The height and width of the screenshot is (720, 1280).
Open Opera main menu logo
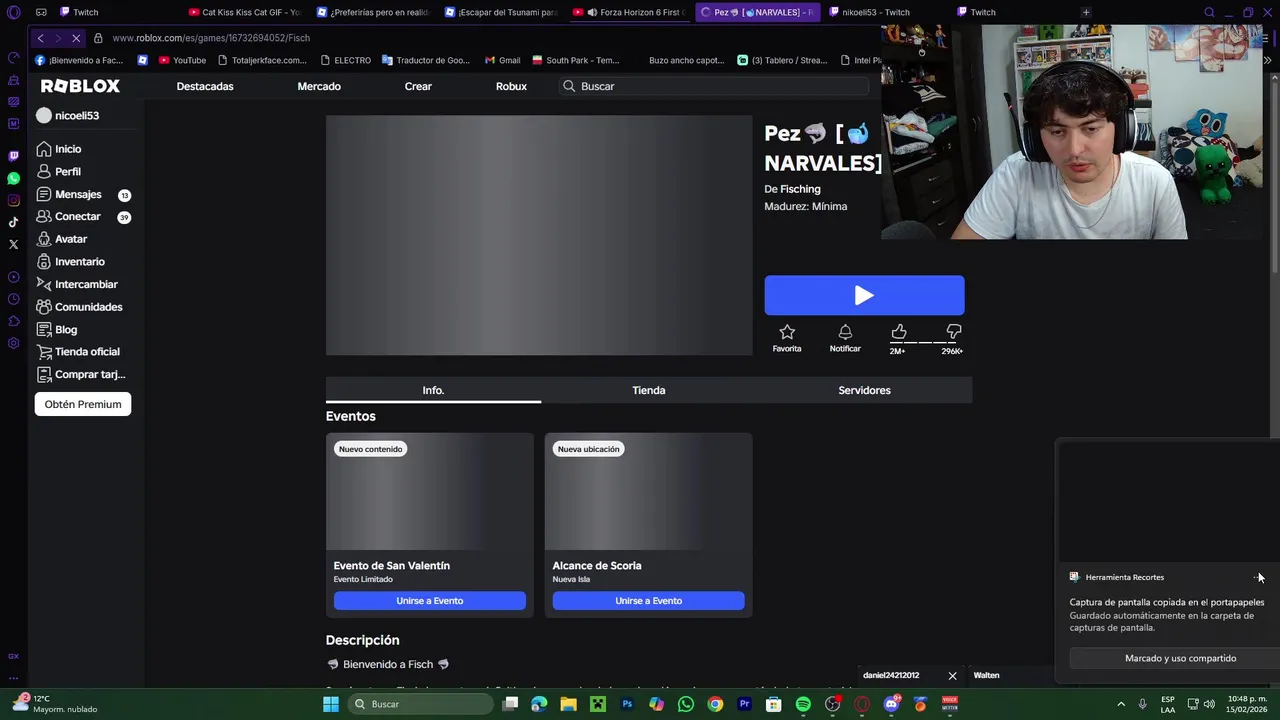(13, 12)
